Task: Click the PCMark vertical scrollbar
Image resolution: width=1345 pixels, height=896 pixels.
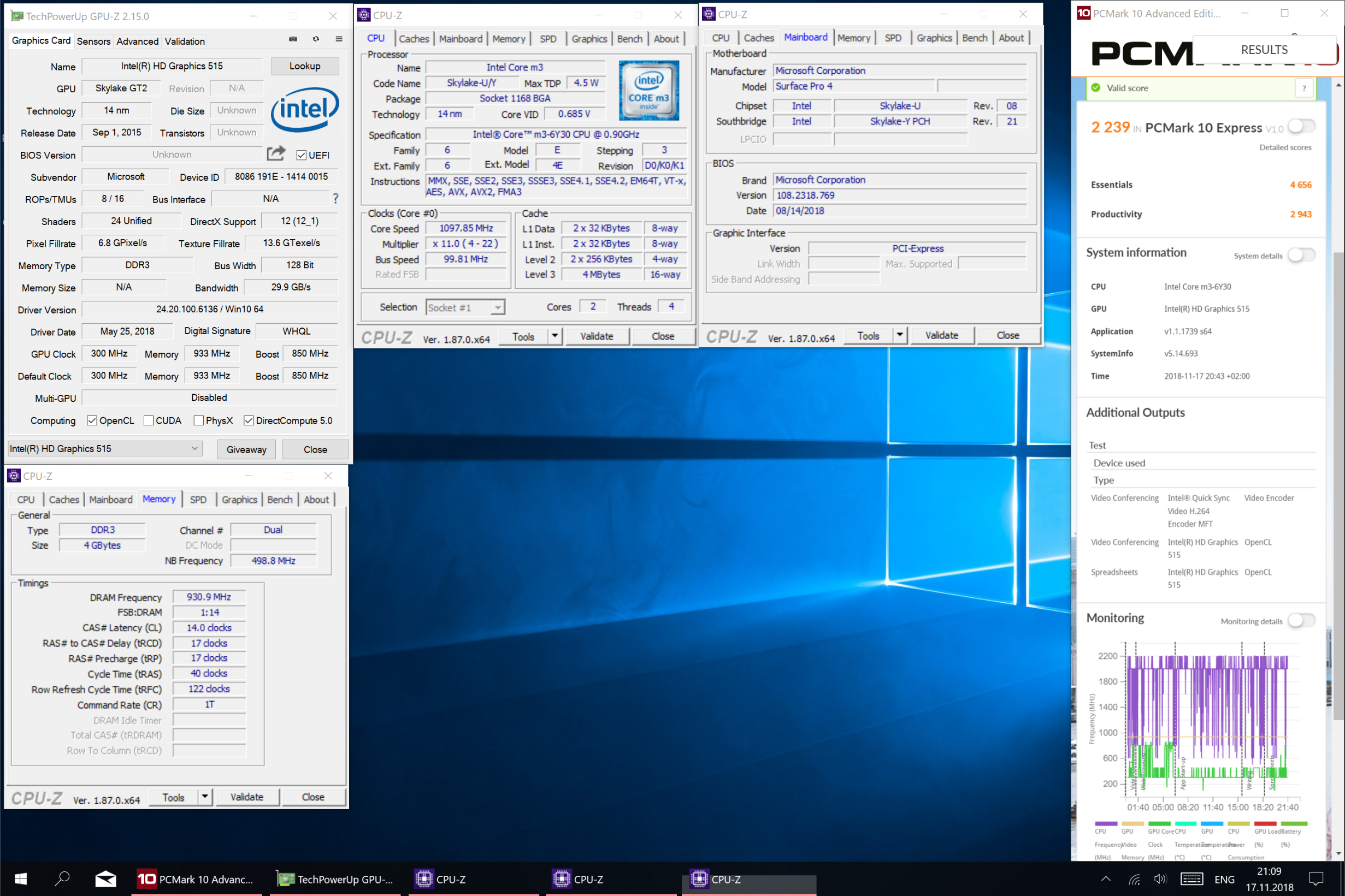Action: coord(1338,486)
